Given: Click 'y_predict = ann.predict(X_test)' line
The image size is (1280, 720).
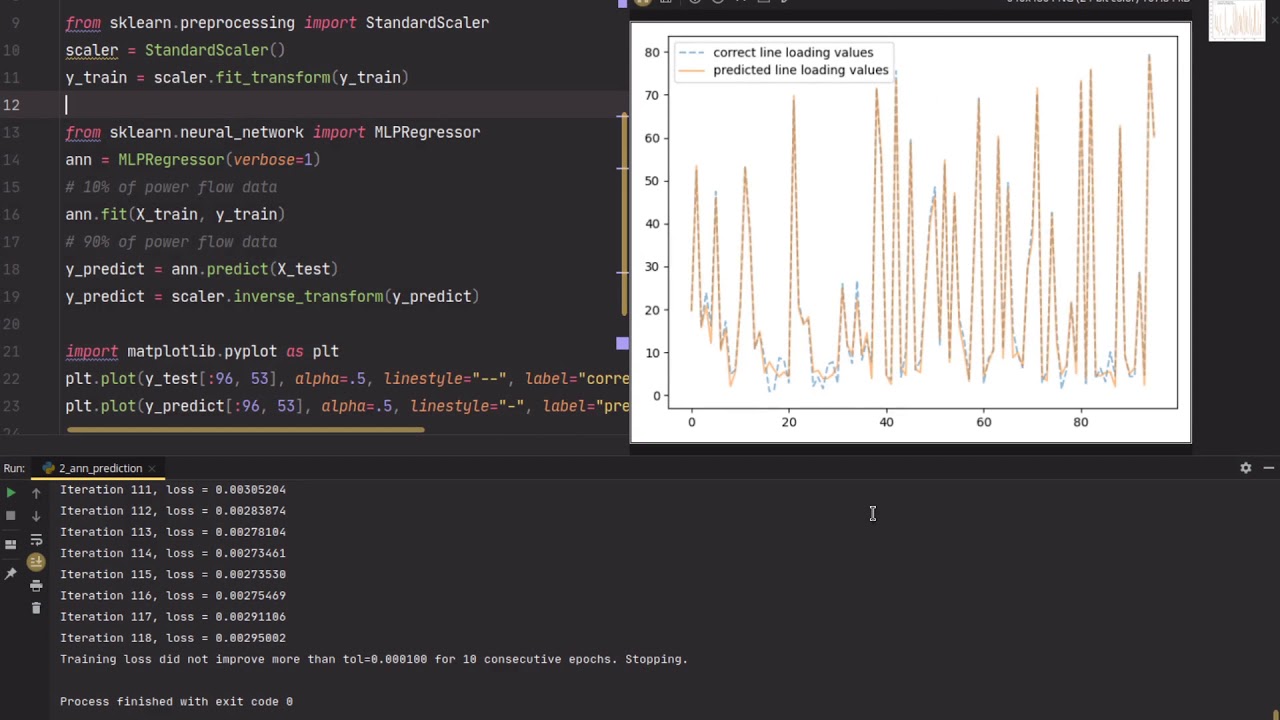Looking at the screenshot, I should [201, 269].
